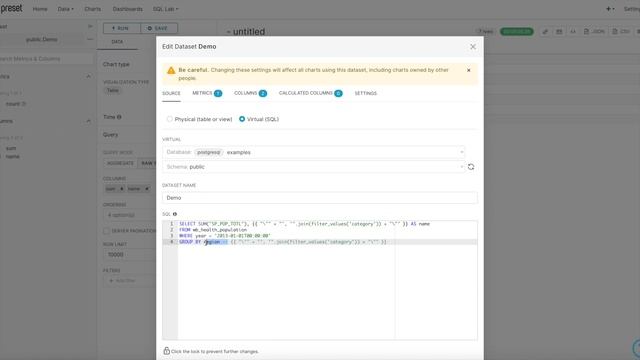The height and width of the screenshot is (360, 640).
Task: Toggle Server Pagination checkbox
Action: tap(107, 231)
